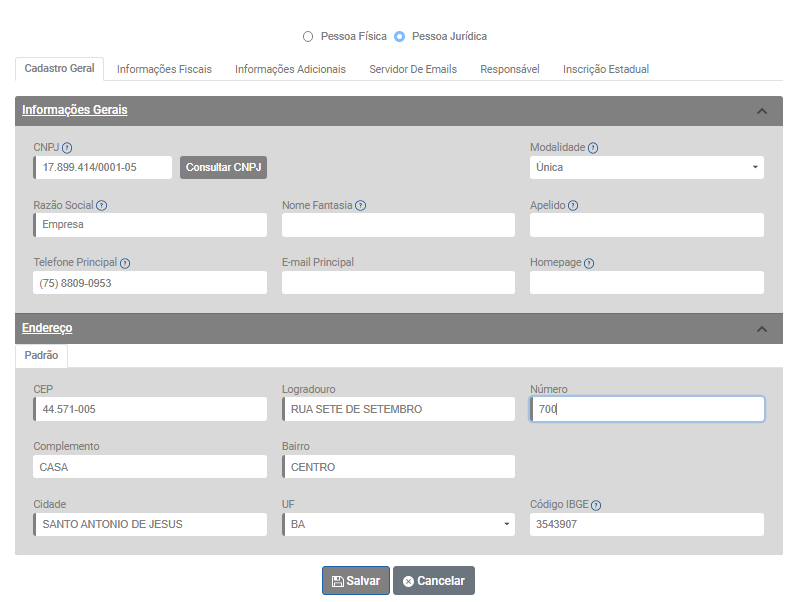
Task: Focus the E-mail Principal input field
Action: tap(398, 283)
